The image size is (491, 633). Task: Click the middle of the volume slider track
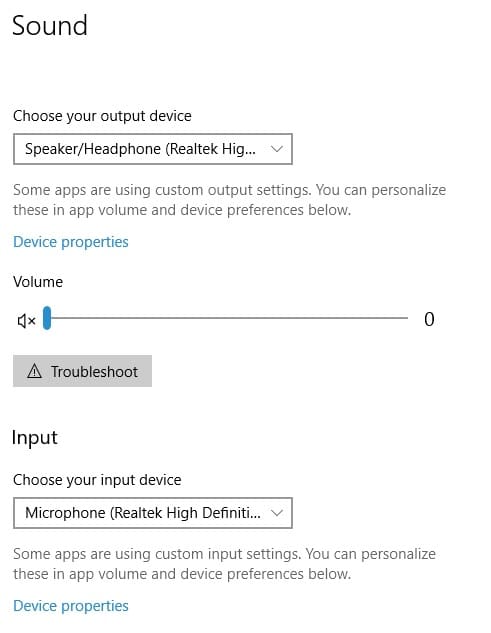[x=227, y=318]
